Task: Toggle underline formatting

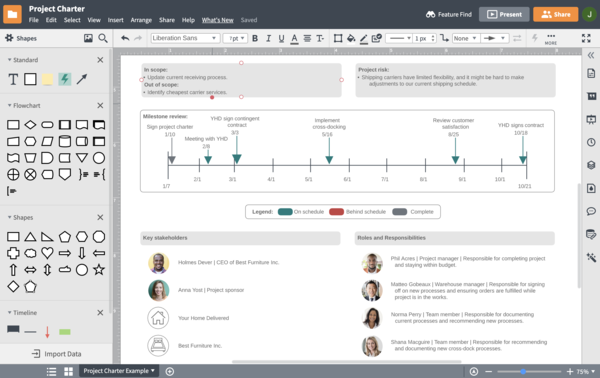Action: coord(281,38)
